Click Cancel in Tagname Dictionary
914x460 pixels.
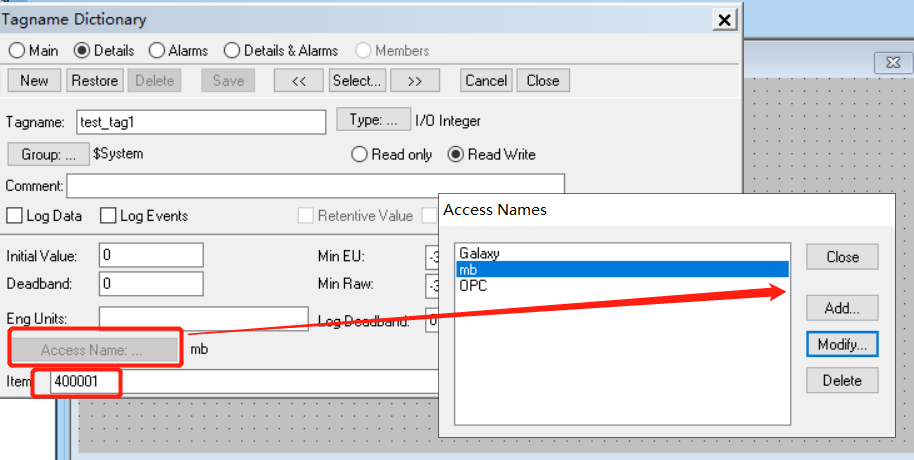[486, 80]
